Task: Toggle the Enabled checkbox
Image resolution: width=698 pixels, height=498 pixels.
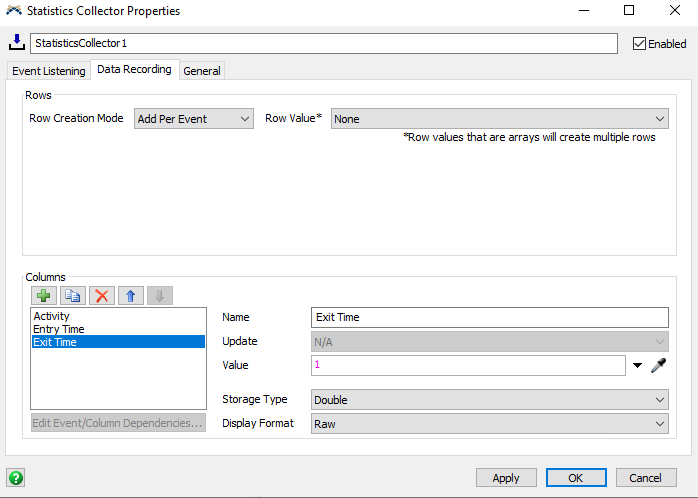Action: [x=640, y=44]
